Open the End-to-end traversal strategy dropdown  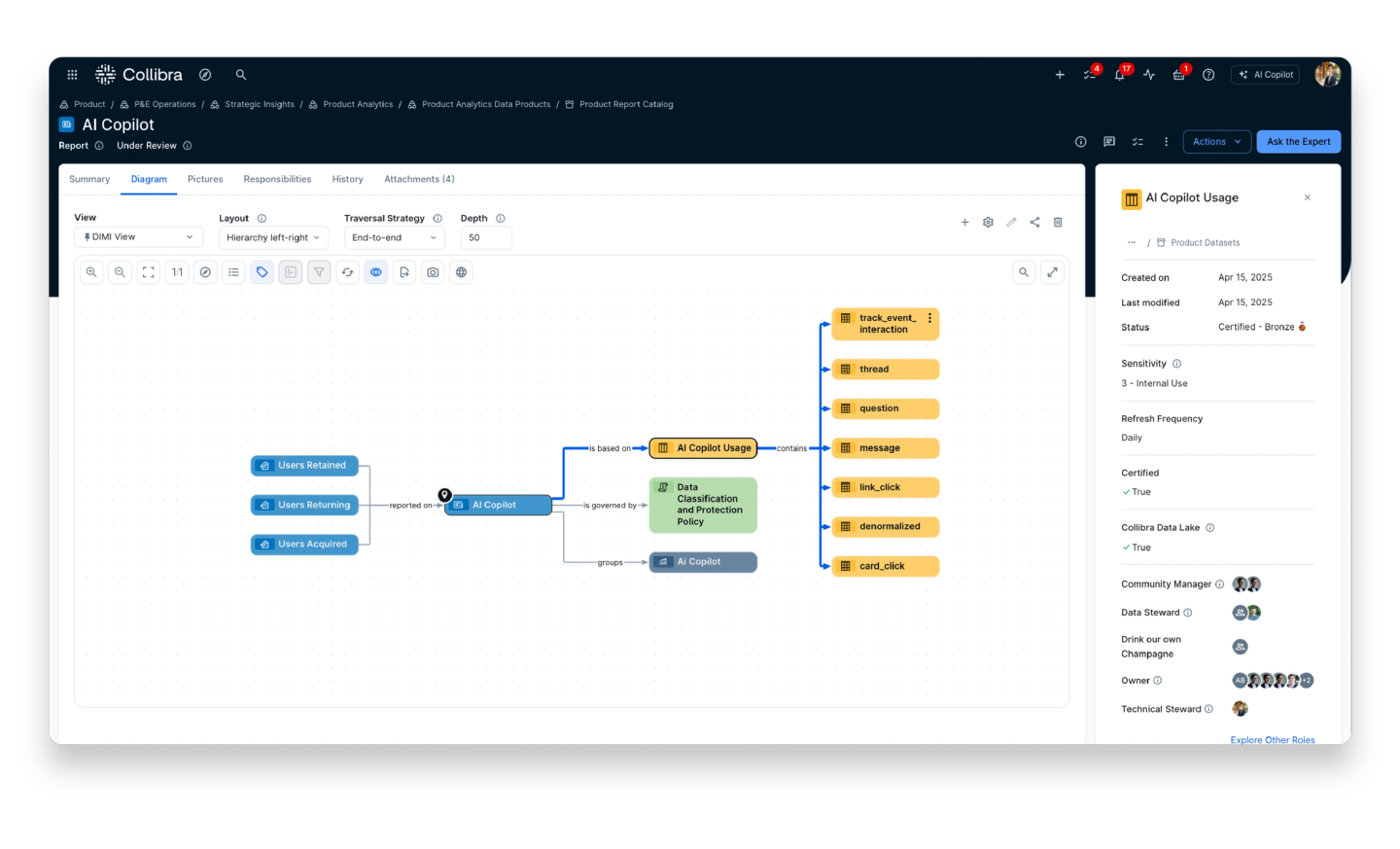(394, 236)
